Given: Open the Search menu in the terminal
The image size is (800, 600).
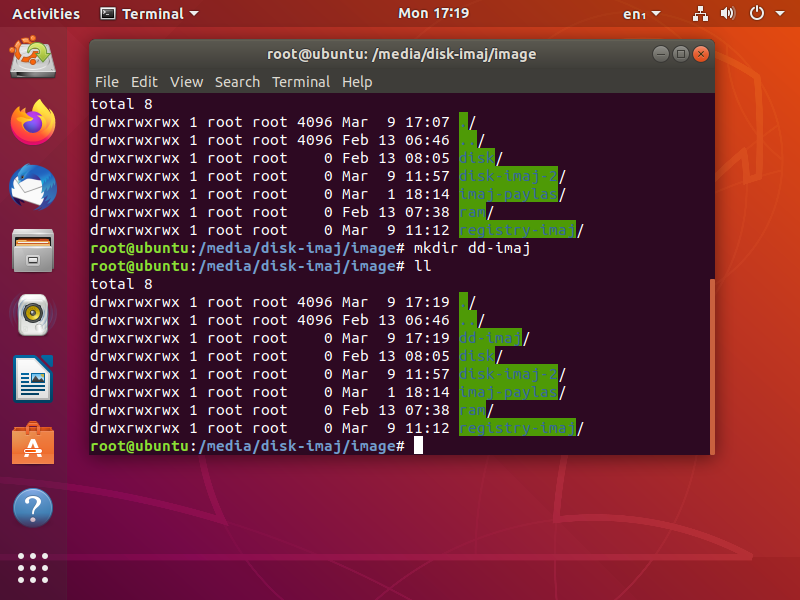Looking at the screenshot, I should pyautogui.click(x=237, y=82).
